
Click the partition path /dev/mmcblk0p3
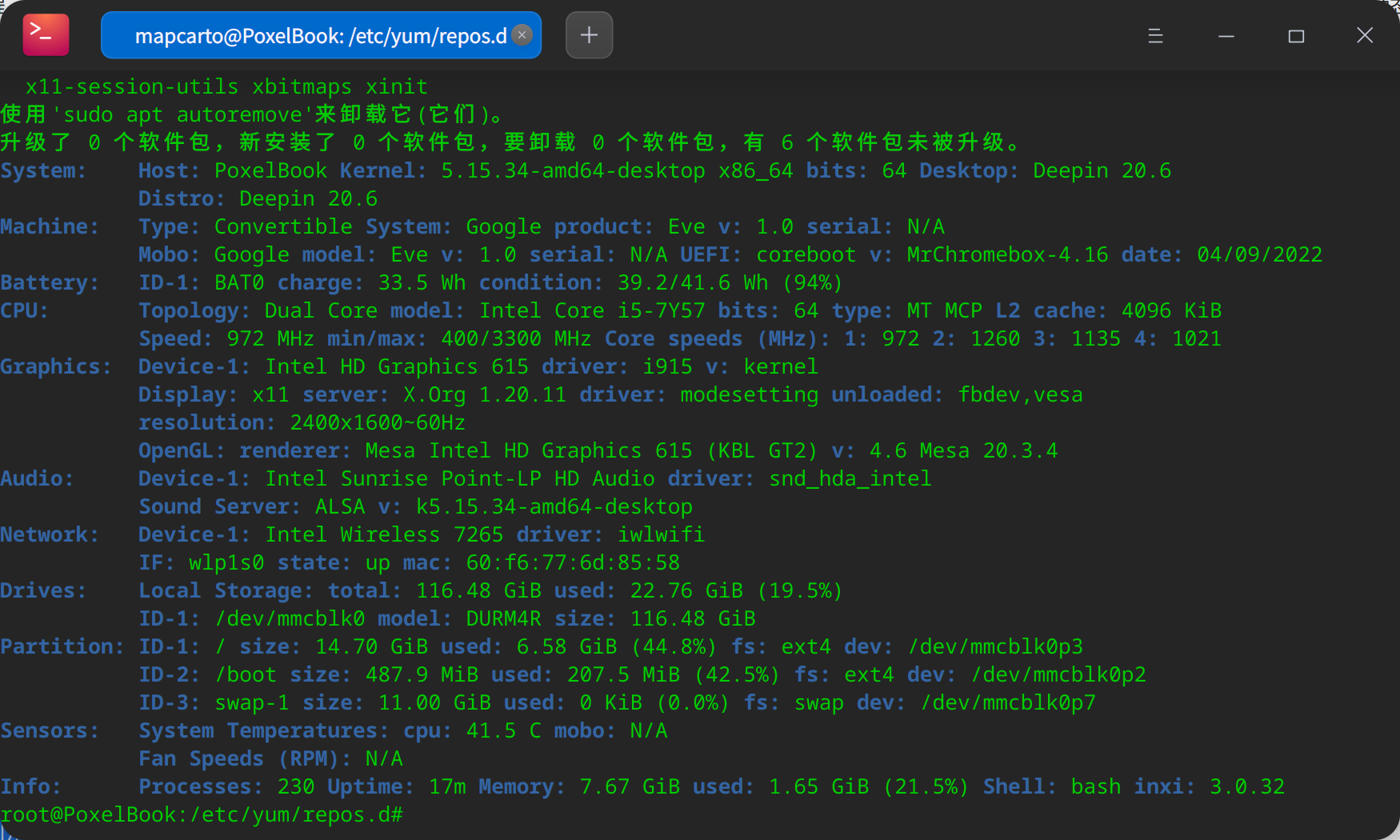point(996,646)
